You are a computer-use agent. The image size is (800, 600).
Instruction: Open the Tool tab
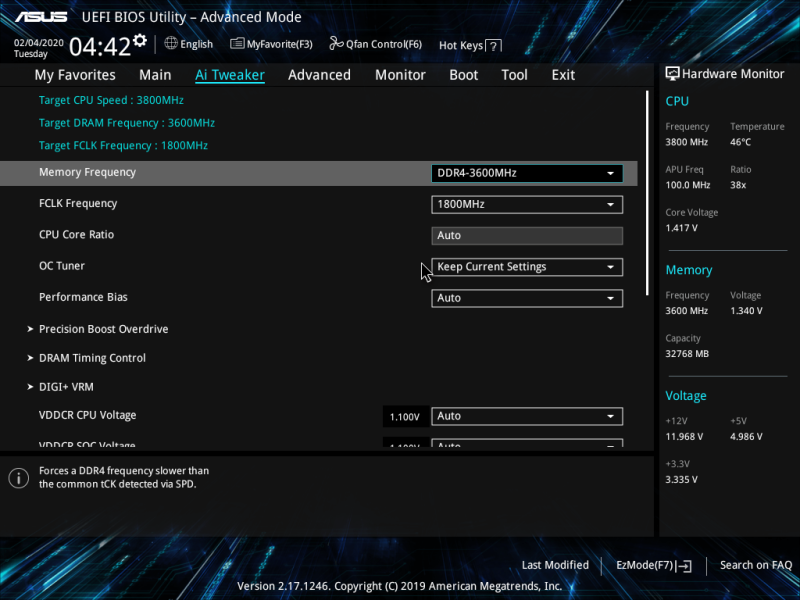(514, 75)
